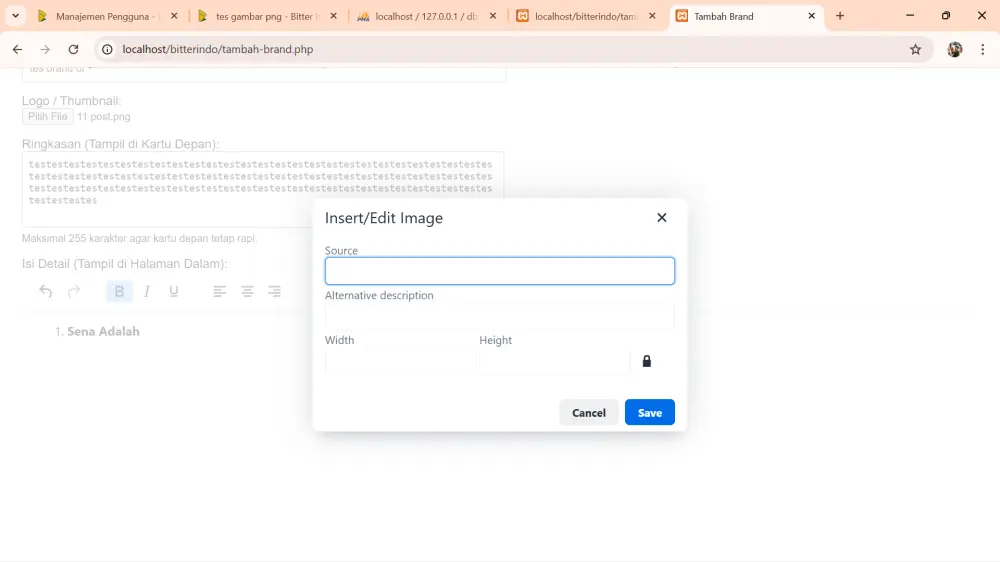The width and height of the screenshot is (1000, 562).
Task: Reload the page with browser refresh icon
Action: click(73, 49)
